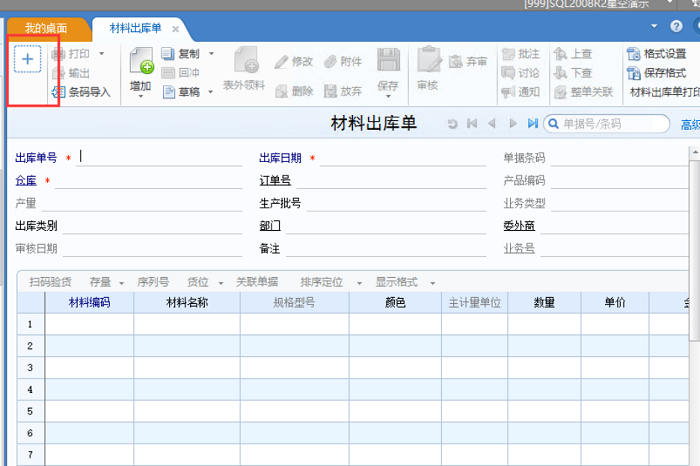Screen dimensions: 700x466
Task: Click the 委外商 link label
Action: click(519, 226)
